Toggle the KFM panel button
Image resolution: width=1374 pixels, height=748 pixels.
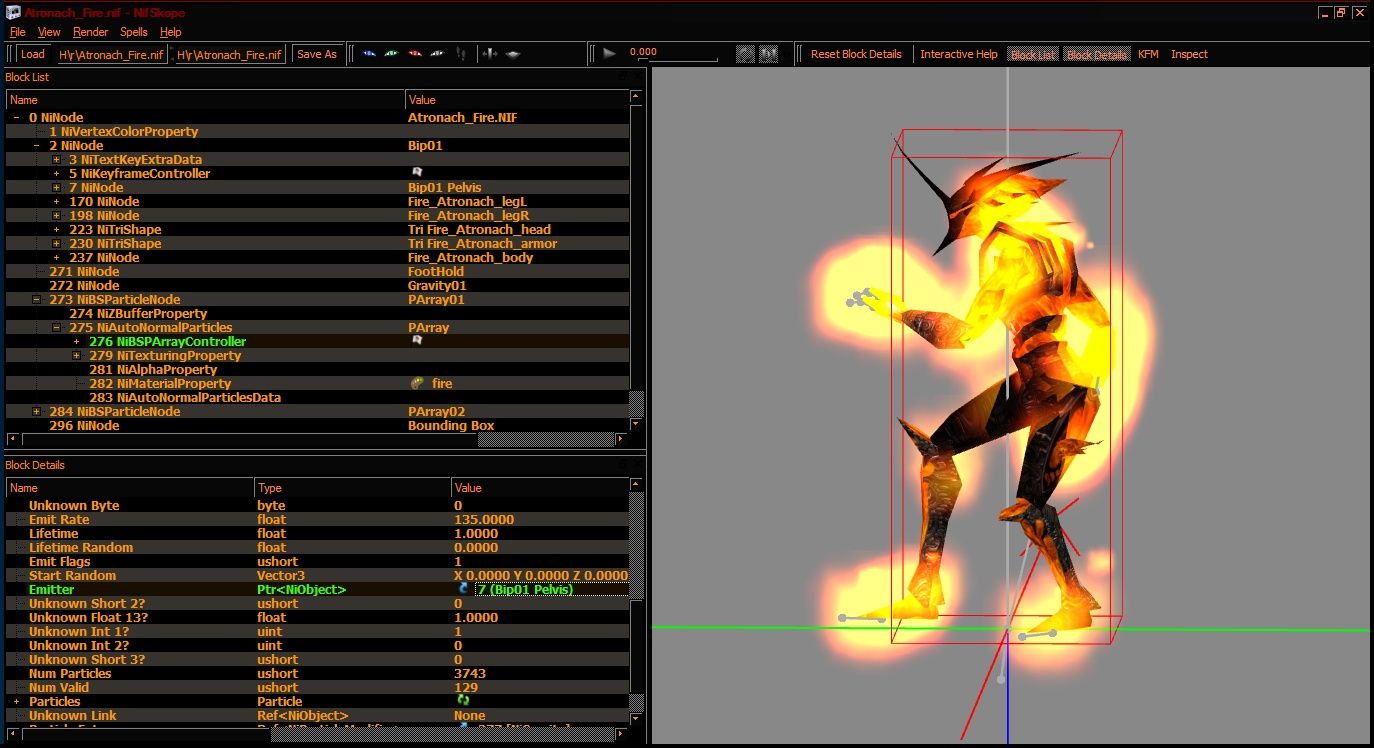coord(1148,54)
